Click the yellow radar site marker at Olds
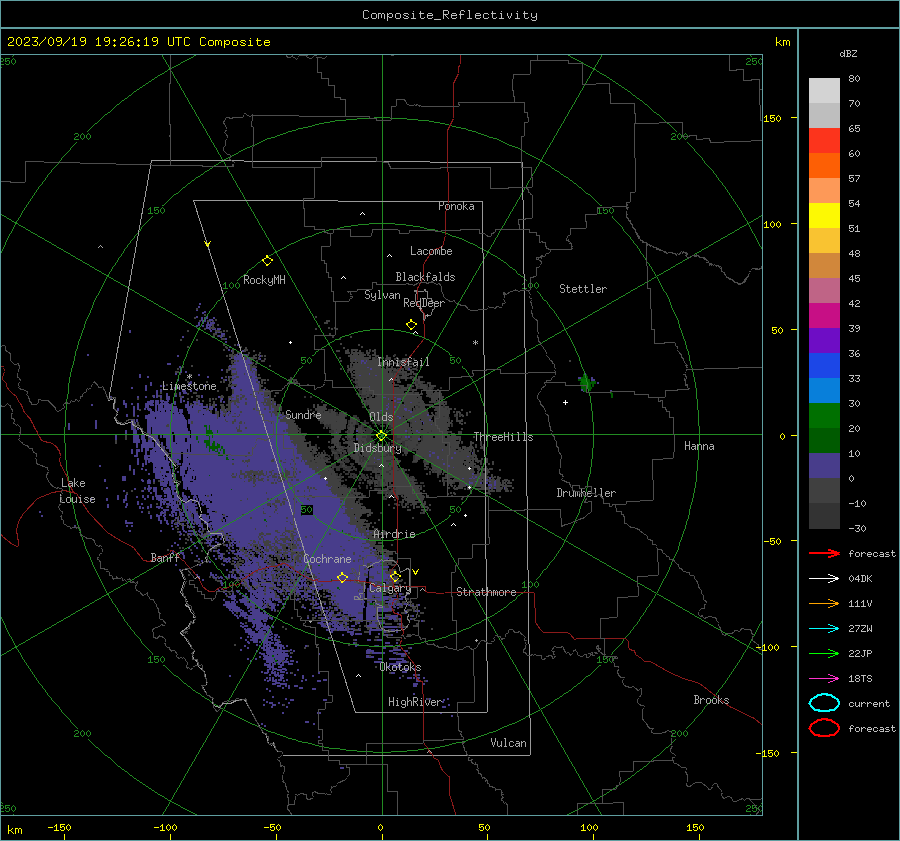 (382, 435)
